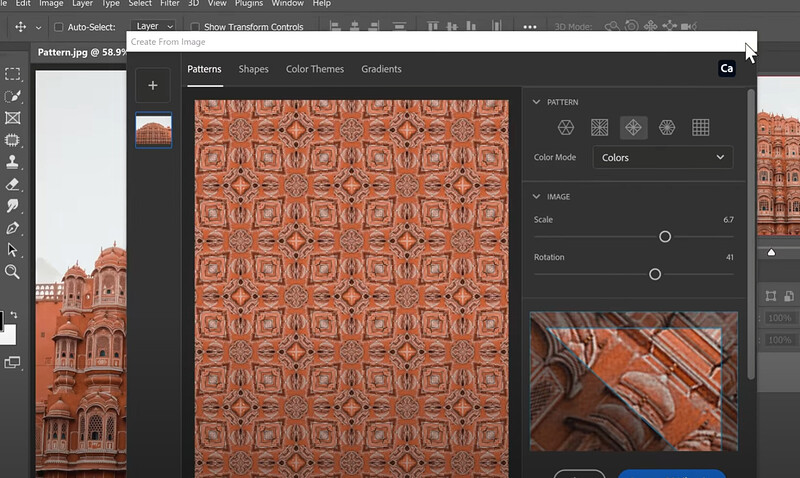
Task: Open the Filter menu
Action: [170, 3]
